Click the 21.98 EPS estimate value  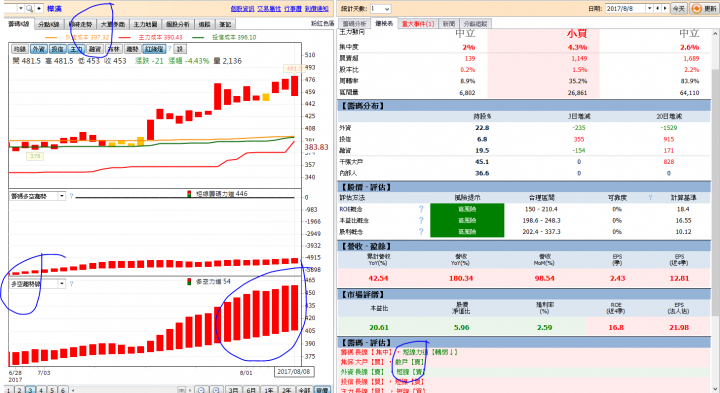click(x=679, y=327)
